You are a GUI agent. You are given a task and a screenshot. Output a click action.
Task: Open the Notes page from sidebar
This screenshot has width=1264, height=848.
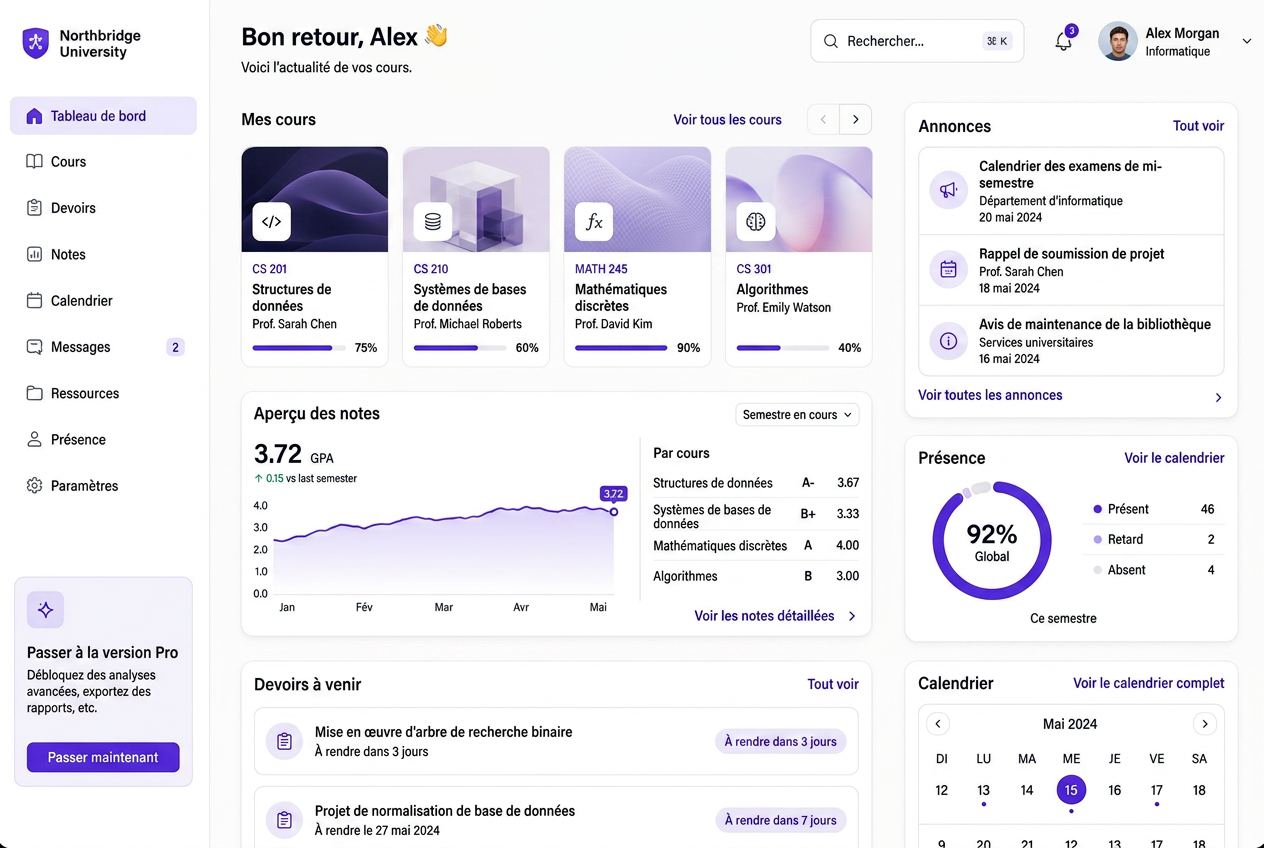[103, 254]
